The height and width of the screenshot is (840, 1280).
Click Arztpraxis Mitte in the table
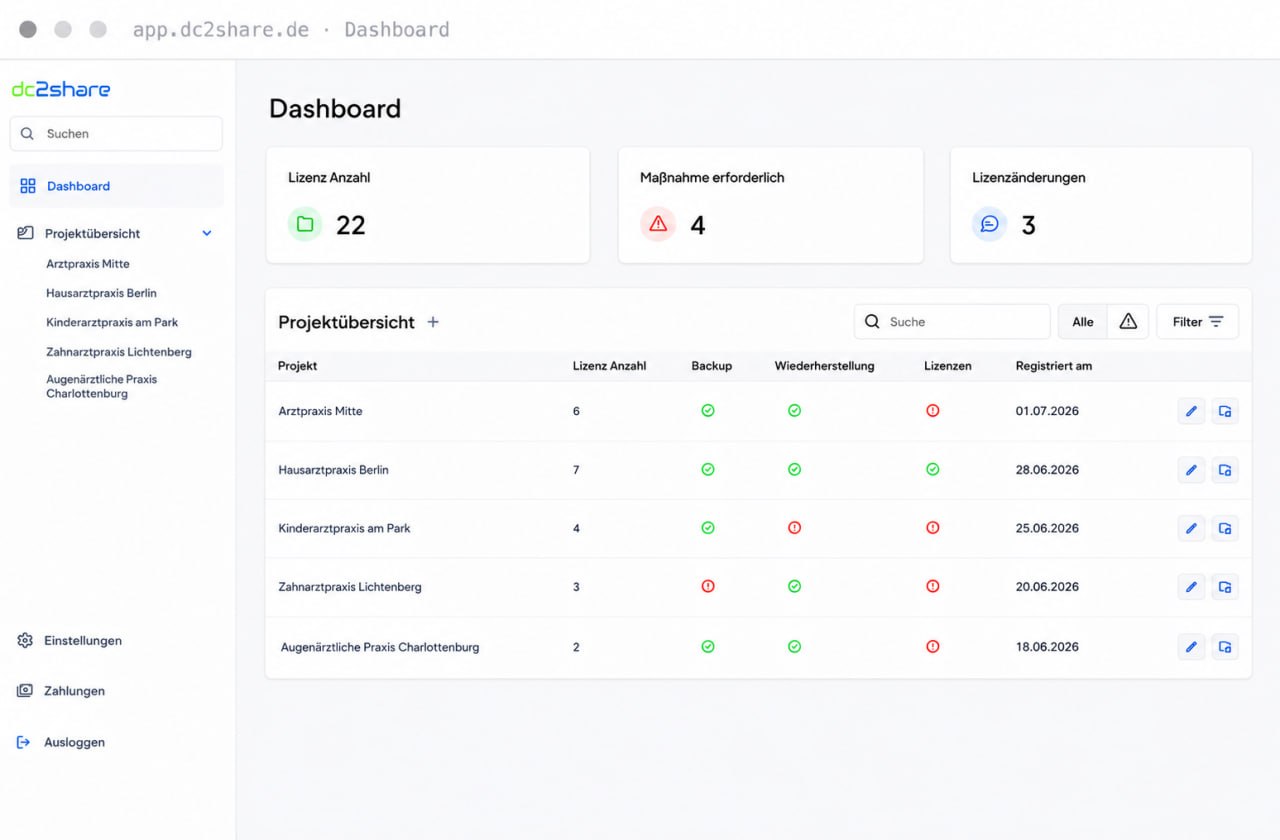pos(320,411)
